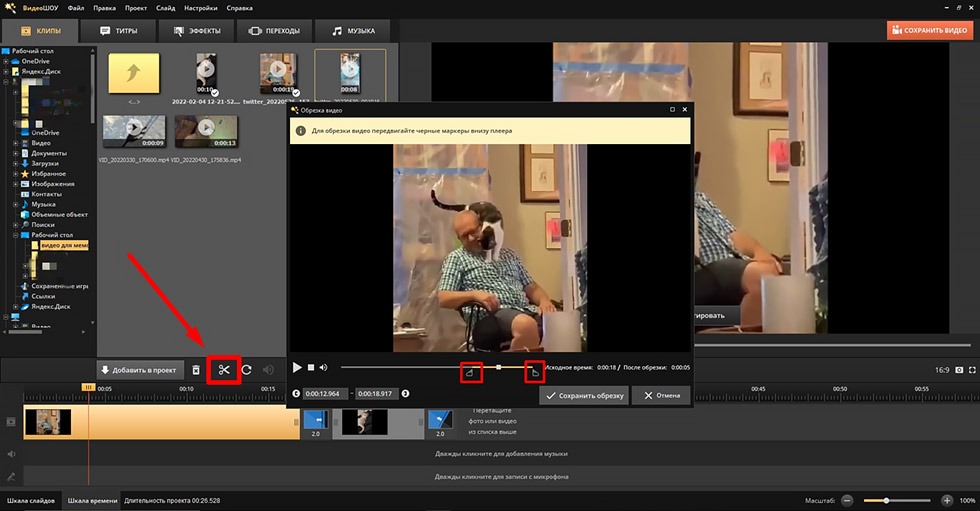Viewport: 980px width, 511px height.
Task: Expand the Загрузки folder node
Action: point(16,163)
